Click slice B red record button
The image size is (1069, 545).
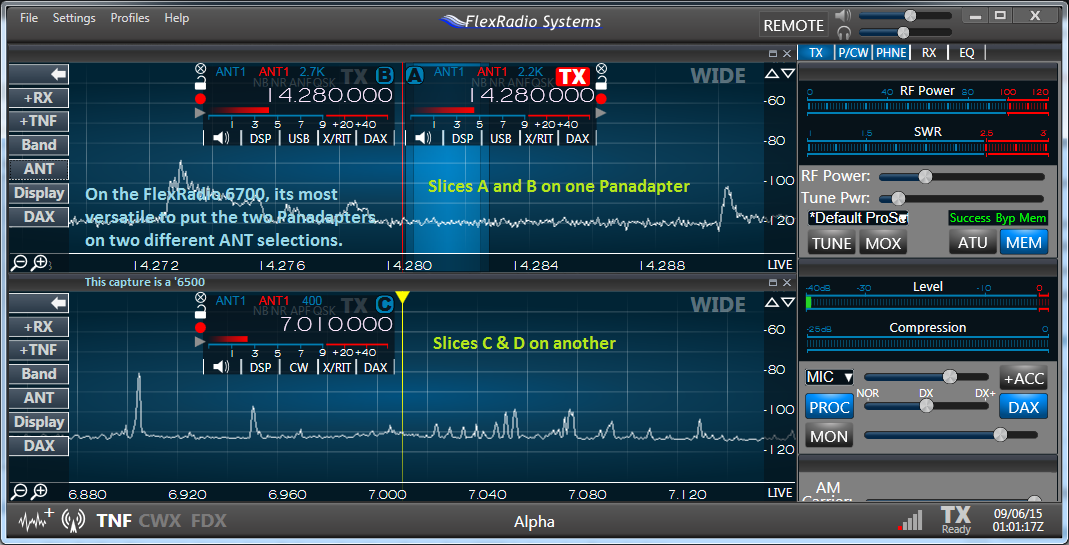pyautogui.click(x=200, y=98)
